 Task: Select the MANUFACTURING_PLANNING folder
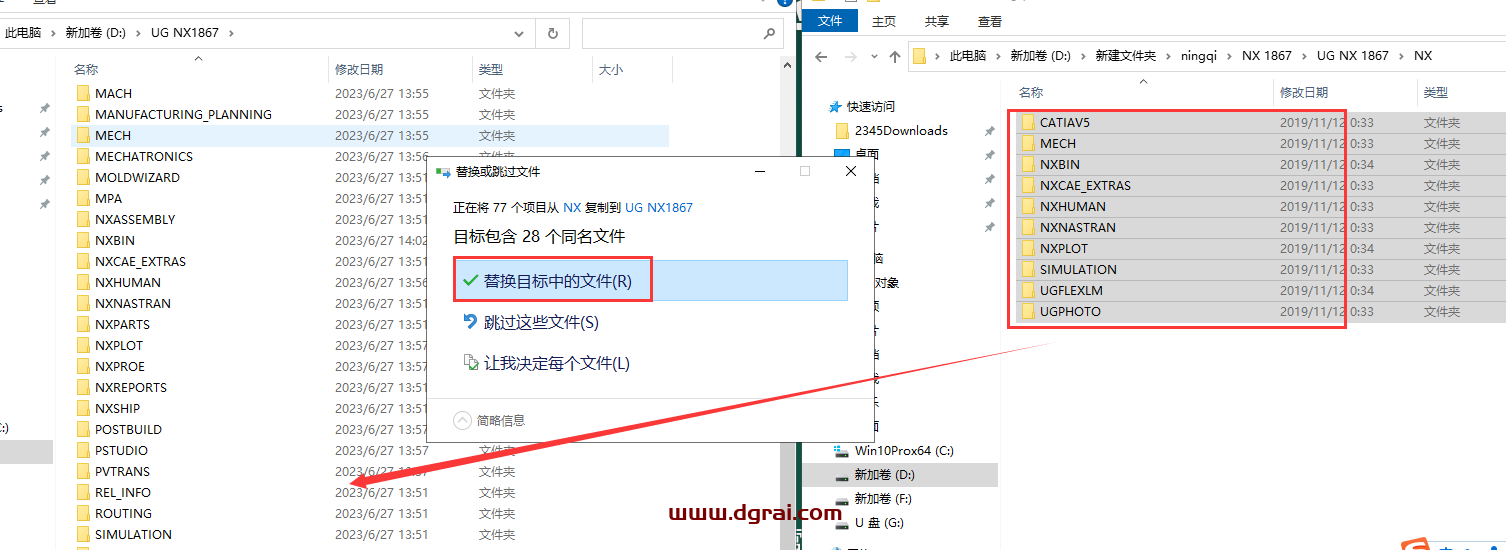click(183, 114)
